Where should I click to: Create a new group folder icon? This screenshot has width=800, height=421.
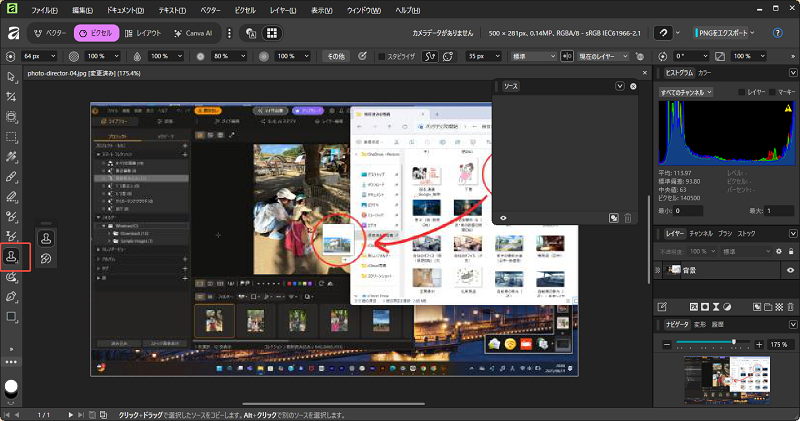pyautogui.click(x=768, y=307)
